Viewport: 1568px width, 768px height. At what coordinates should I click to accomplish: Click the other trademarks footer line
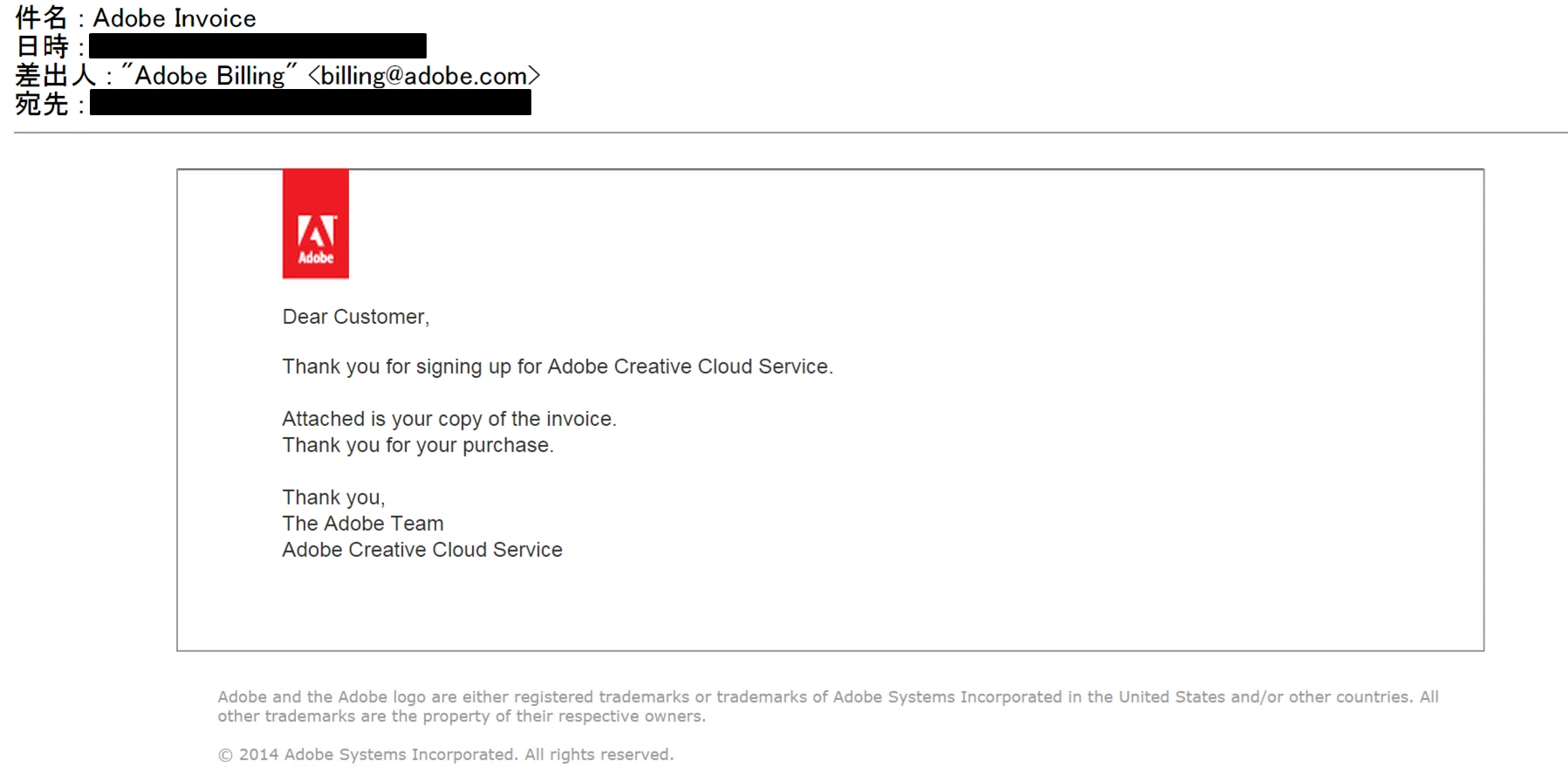click(x=462, y=717)
